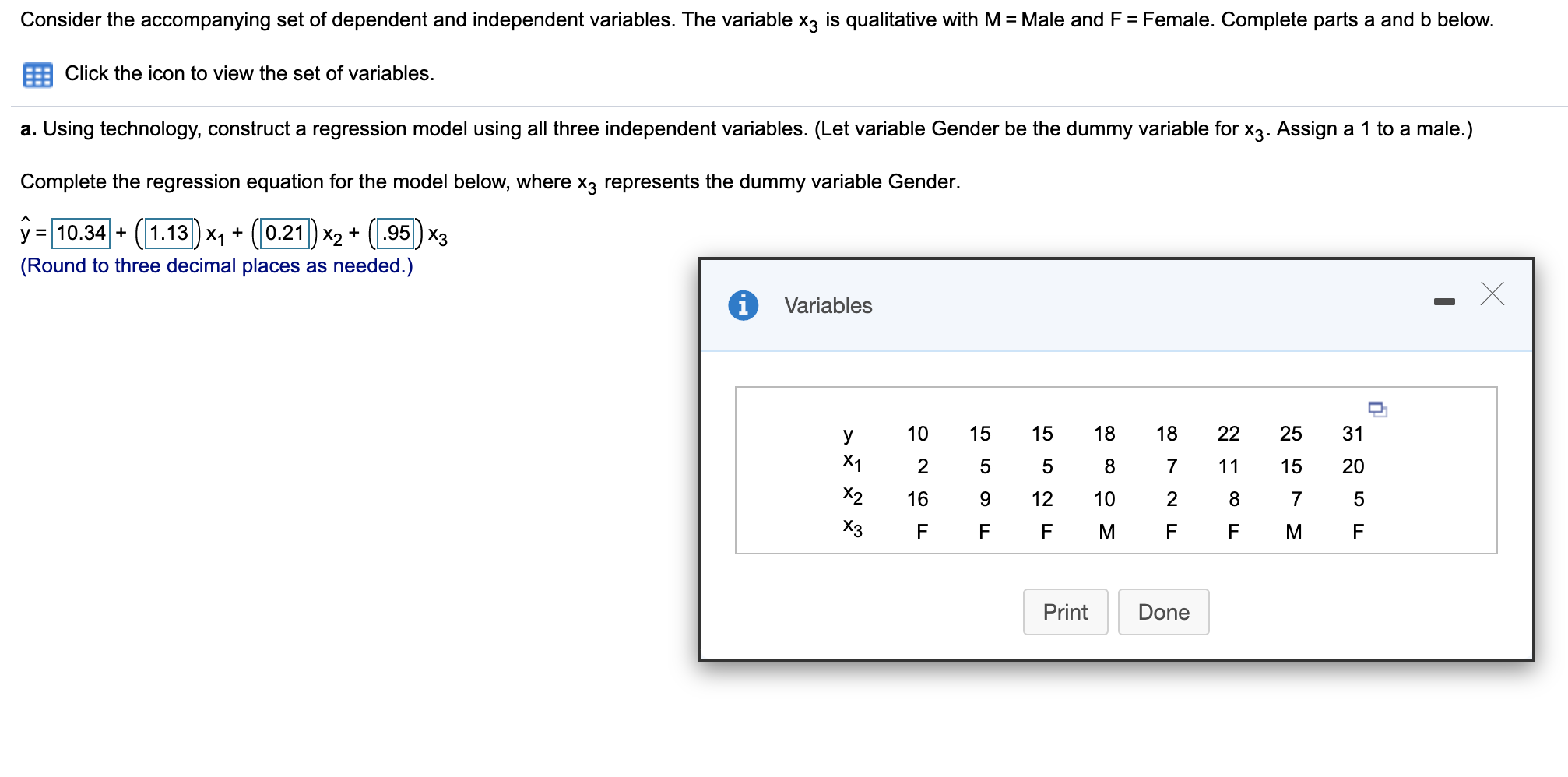Click the y row label in the data table
Viewport: 1568px width, 777px height.
coord(849,434)
